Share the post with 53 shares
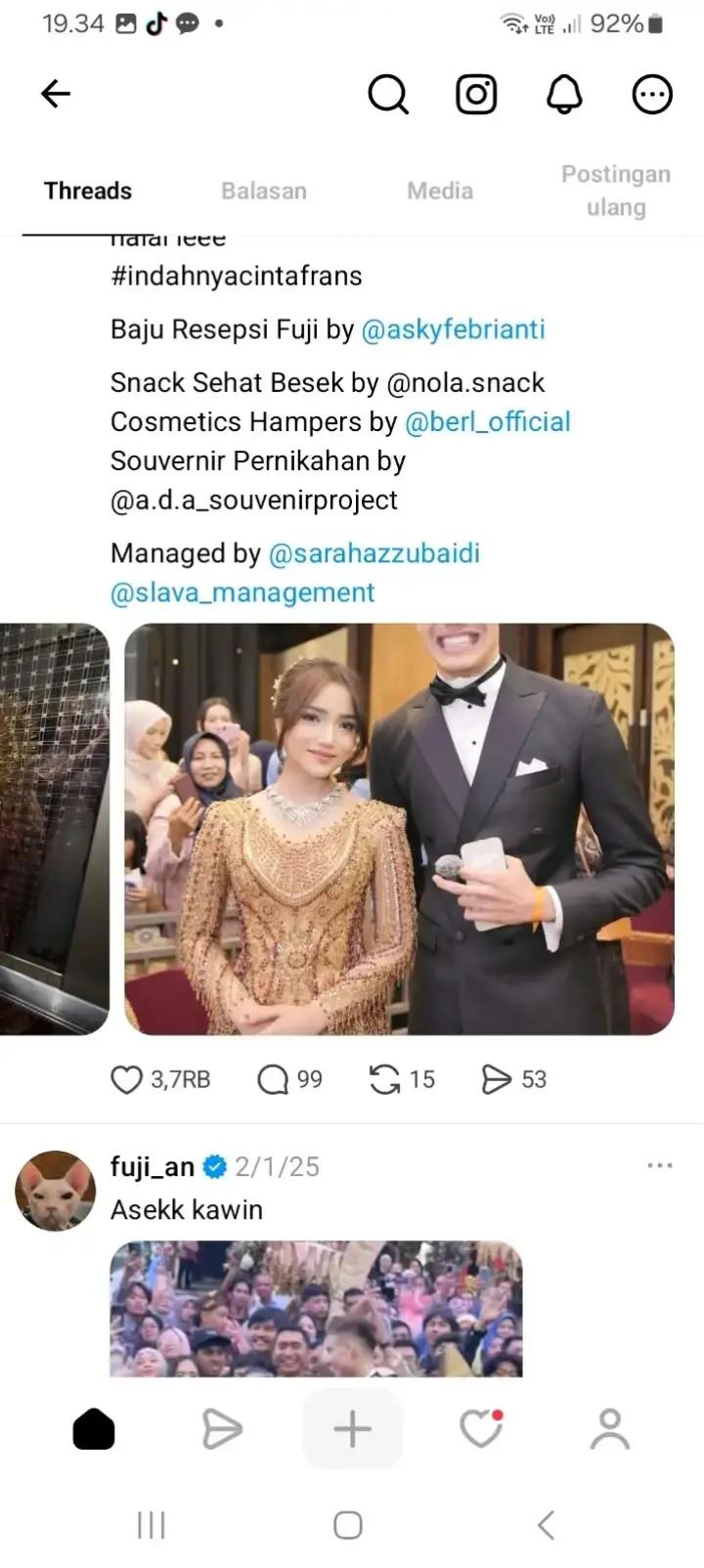704x1568 pixels. 497,1079
